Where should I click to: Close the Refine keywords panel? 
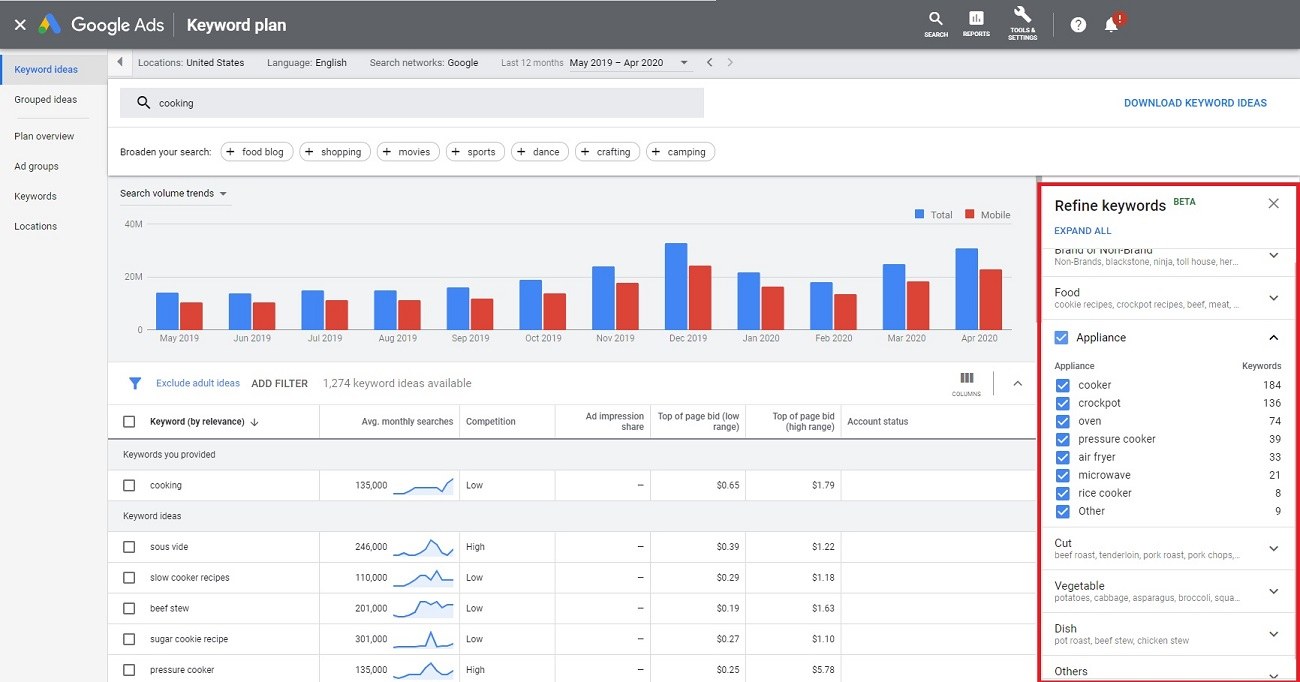1273,204
